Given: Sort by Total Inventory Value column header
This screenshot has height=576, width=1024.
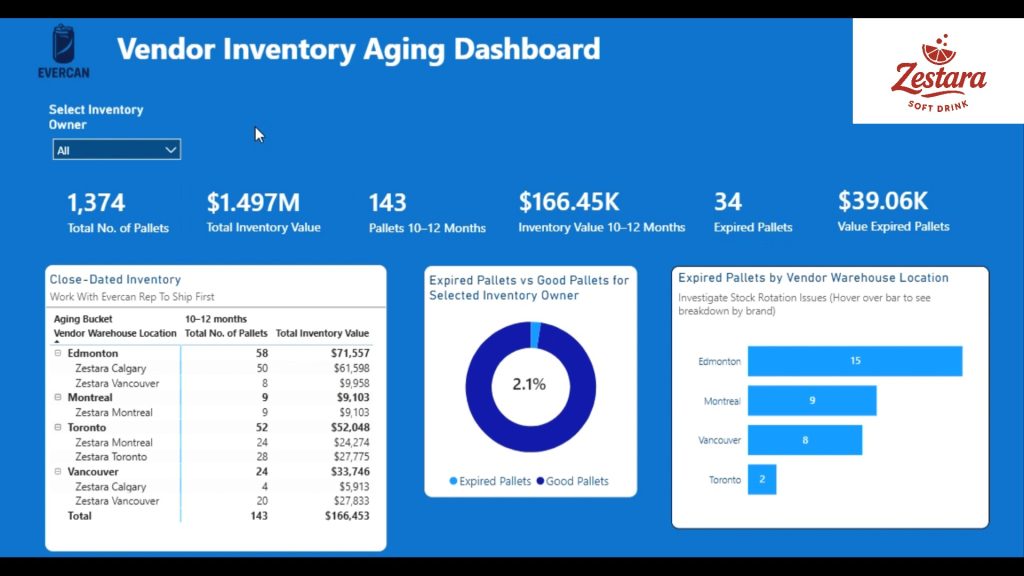Looking at the screenshot, I should pyautogui.click(x=322, y=333).
